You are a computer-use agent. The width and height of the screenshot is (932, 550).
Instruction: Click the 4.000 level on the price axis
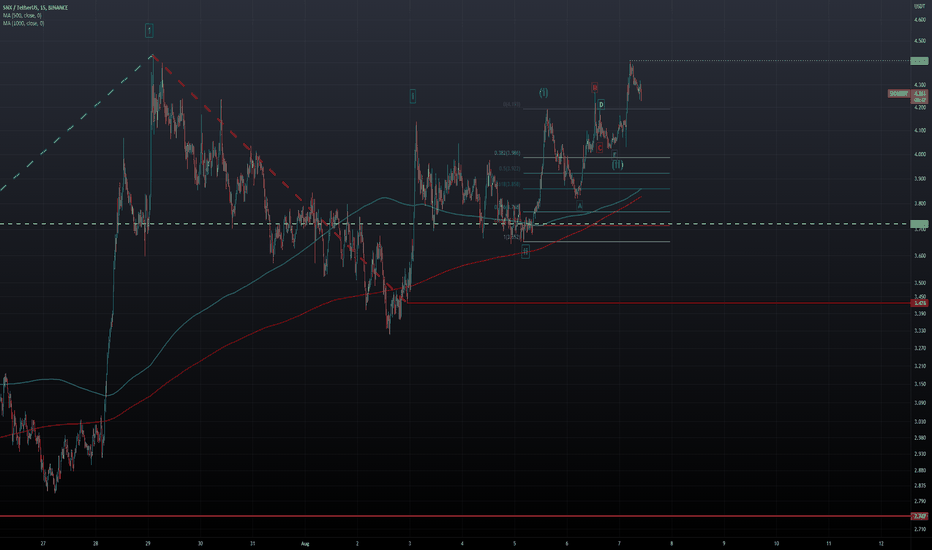[x=920, y=154]
